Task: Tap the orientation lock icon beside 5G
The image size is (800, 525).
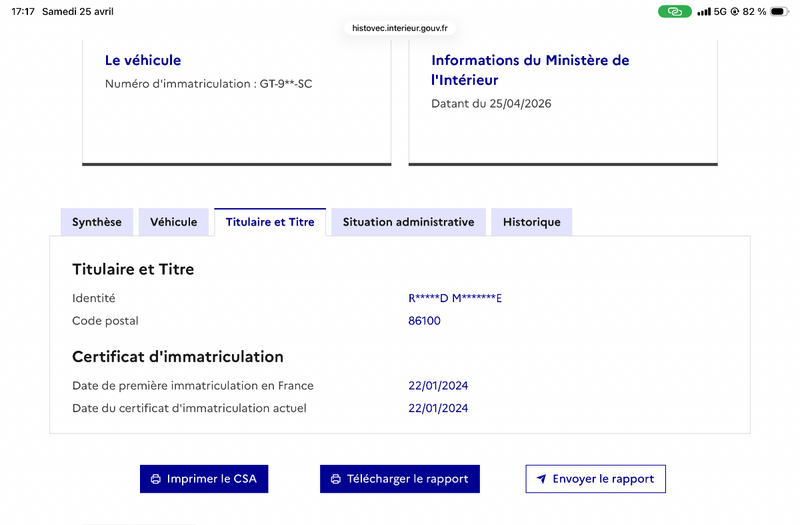Action: (735, 11)
